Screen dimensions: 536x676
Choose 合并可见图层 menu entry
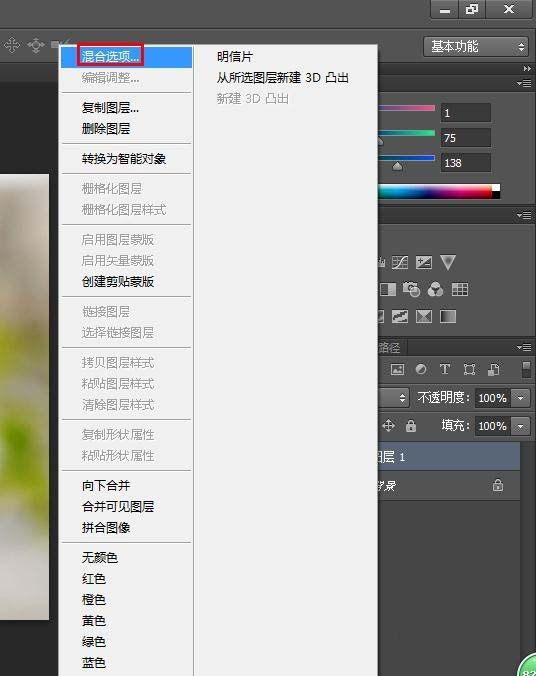tap(126, 507)
